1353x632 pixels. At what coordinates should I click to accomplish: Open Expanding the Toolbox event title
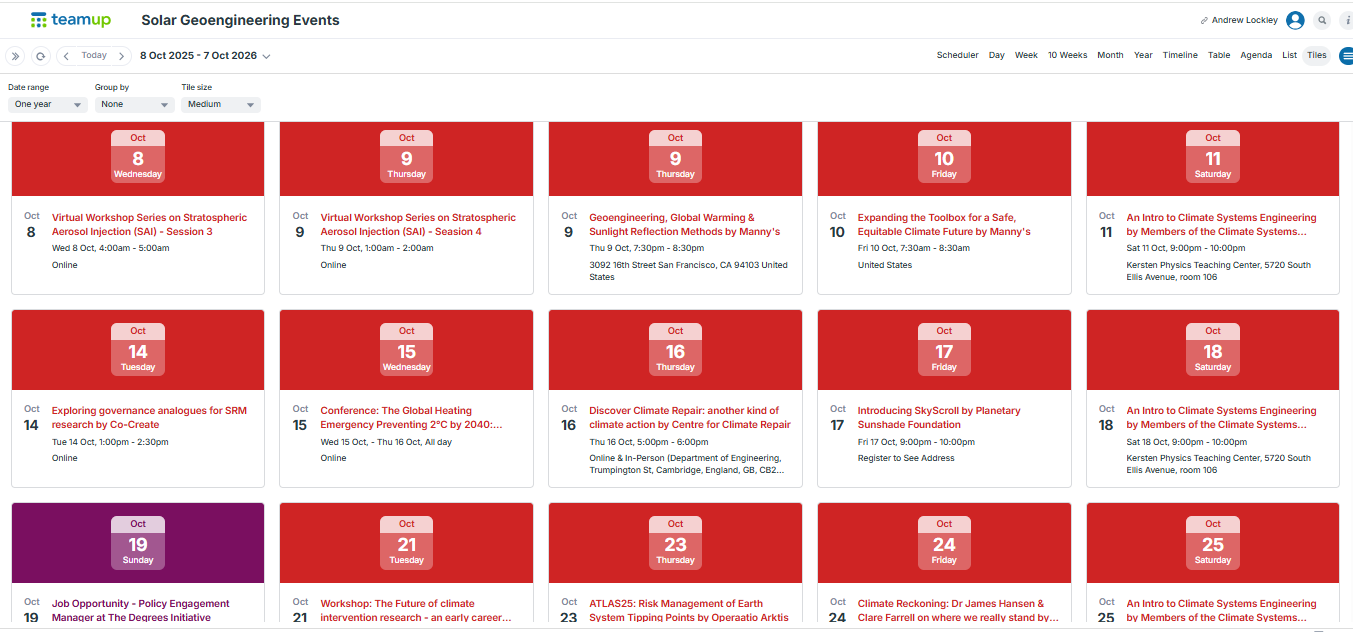pyautogui.click(x=944, y=225)
